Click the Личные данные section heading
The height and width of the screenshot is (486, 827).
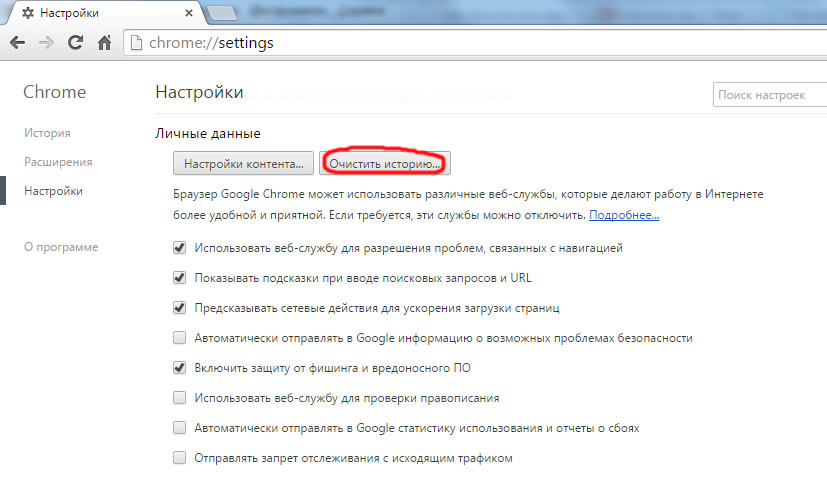tap(208, 134)
